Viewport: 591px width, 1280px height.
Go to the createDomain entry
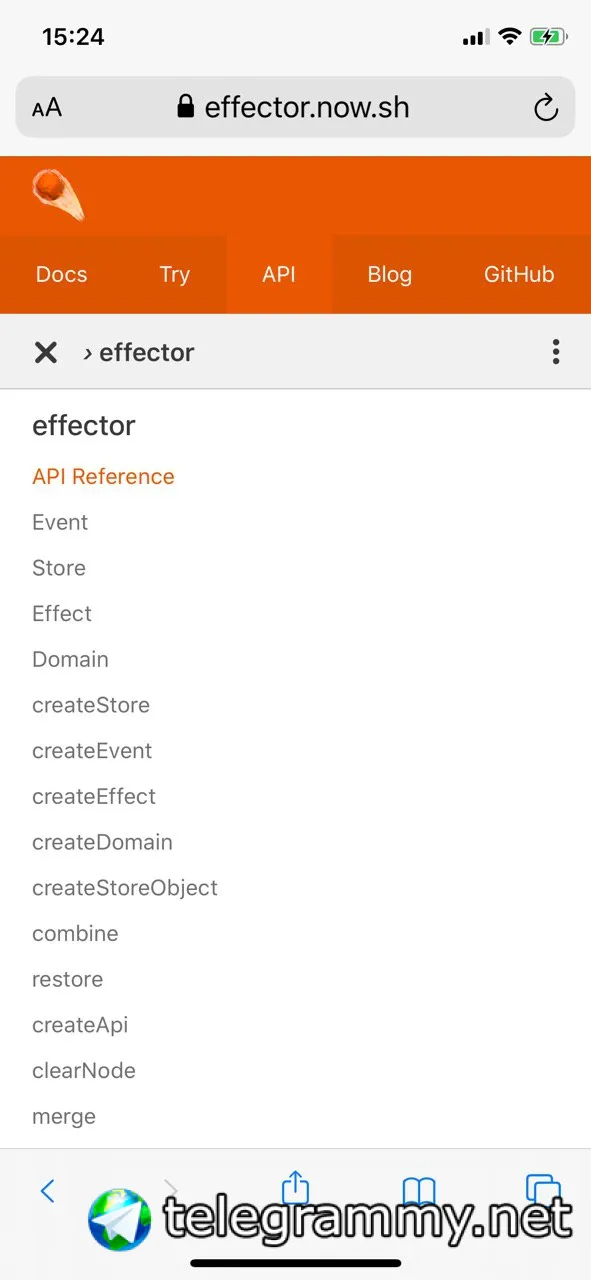click(x=102, y=842)
